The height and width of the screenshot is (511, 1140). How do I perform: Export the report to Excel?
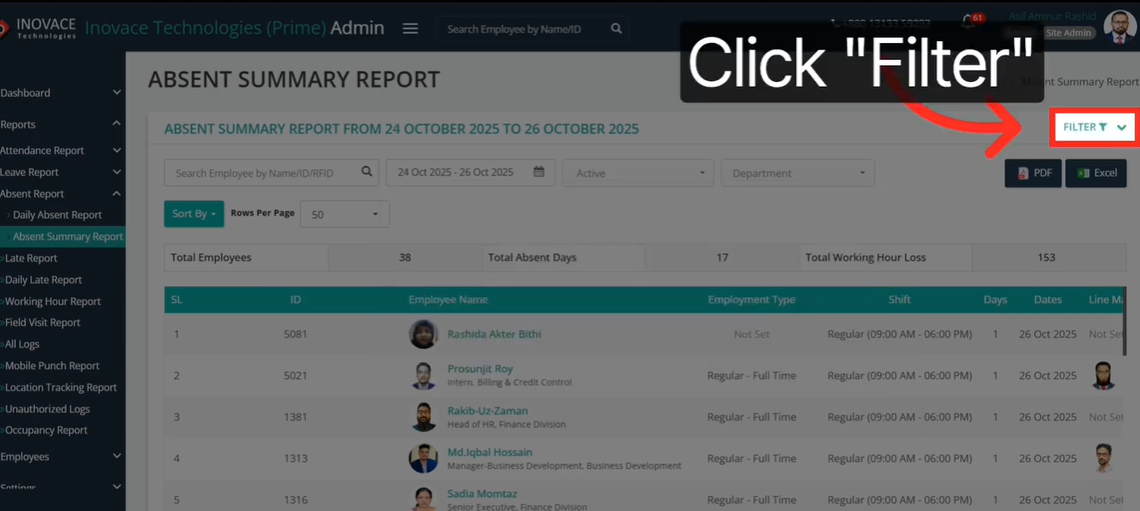(1095, 173)
